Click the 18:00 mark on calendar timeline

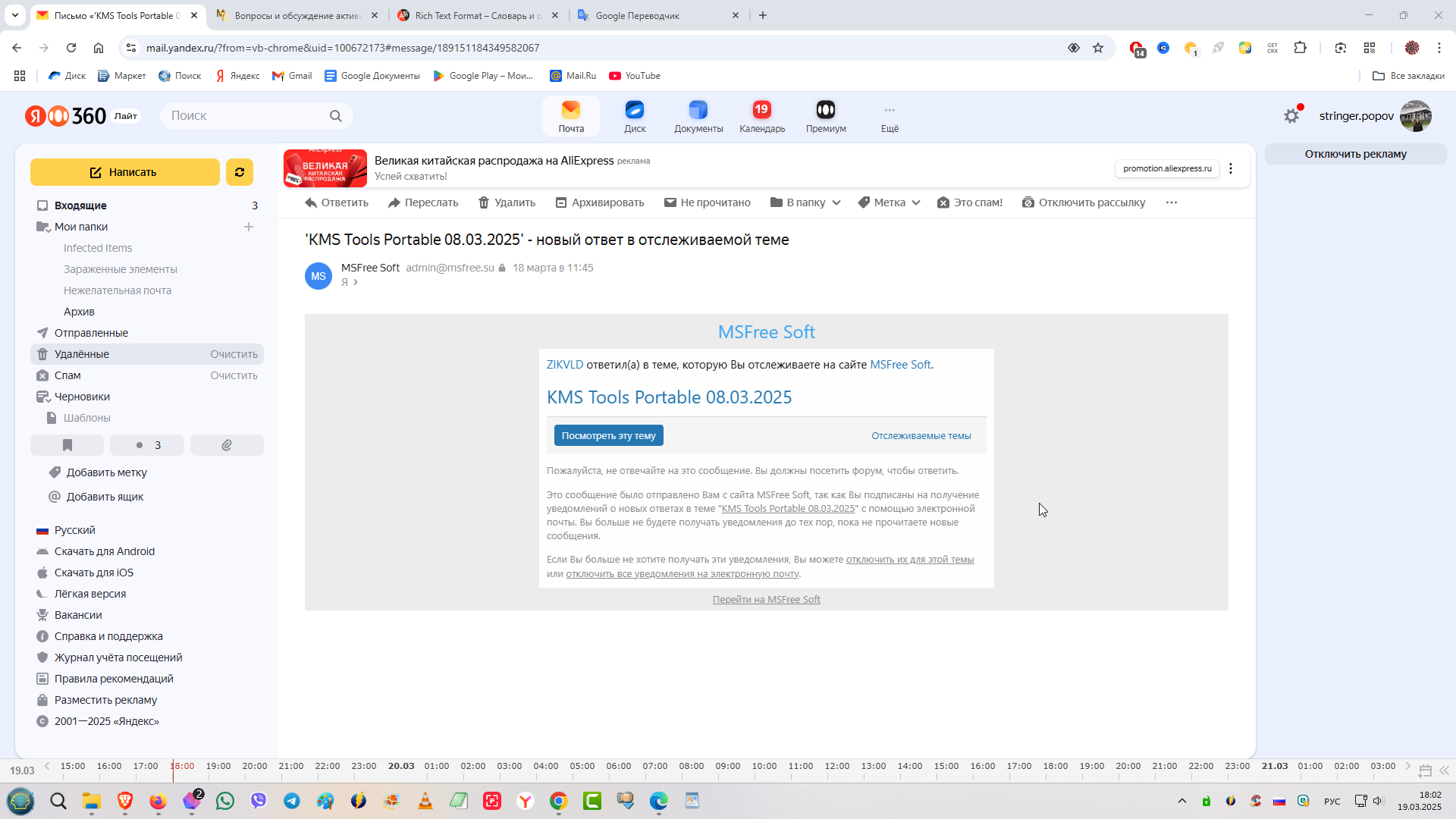tap(182, 766)
